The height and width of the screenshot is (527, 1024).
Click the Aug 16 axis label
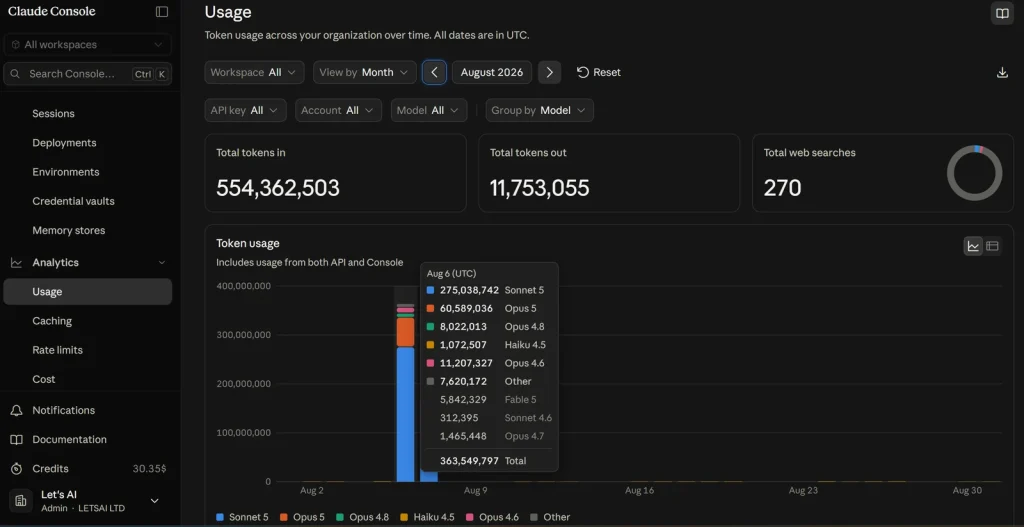(639, 490)
